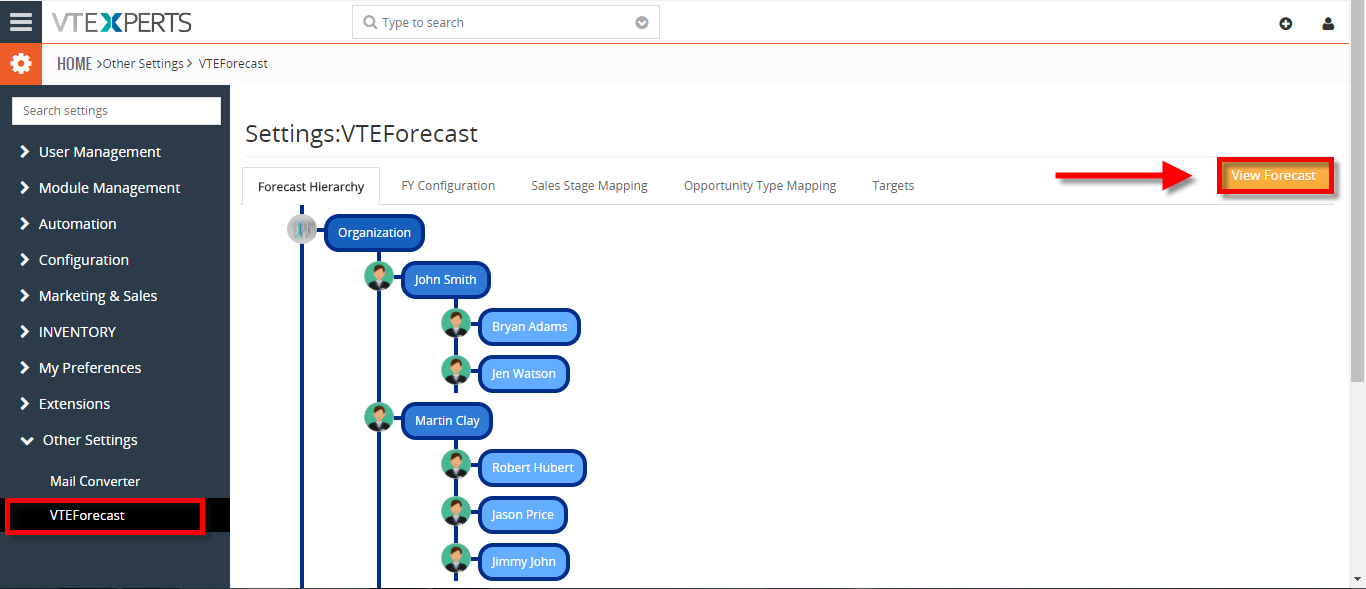Focus the Search settings field
The width and height of the screenshot is (1366, 589).
tap(116, 111)
